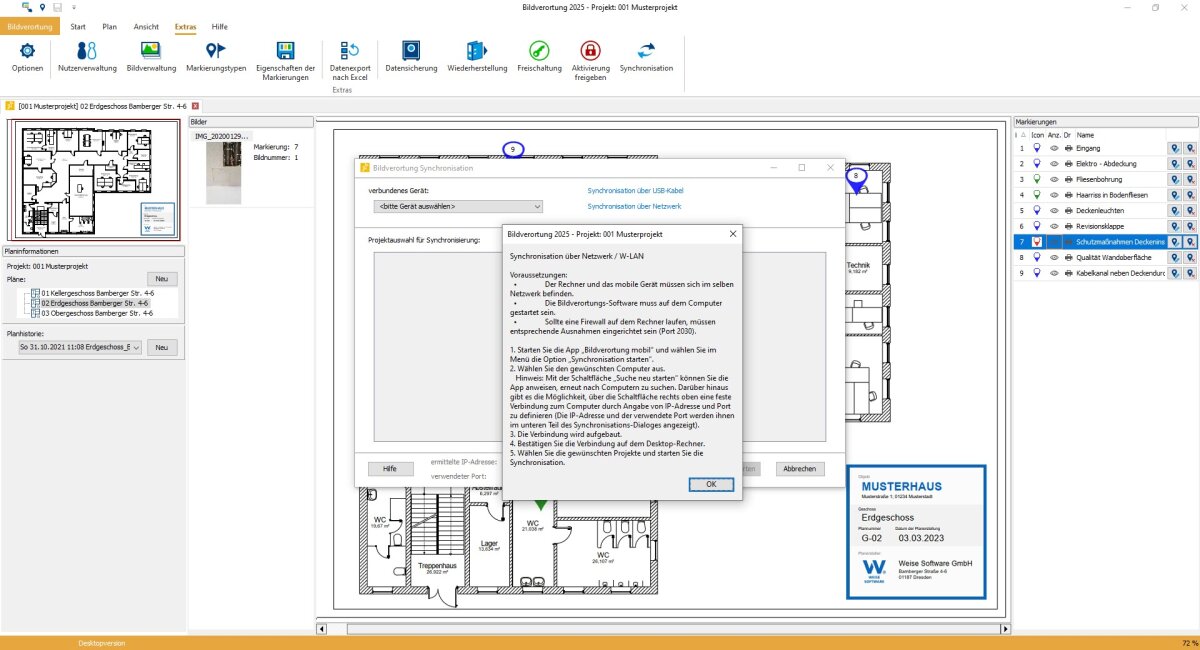
Task: Select the Extras ribbon tab
Action: pyautogui.click(x=185, y=26)
